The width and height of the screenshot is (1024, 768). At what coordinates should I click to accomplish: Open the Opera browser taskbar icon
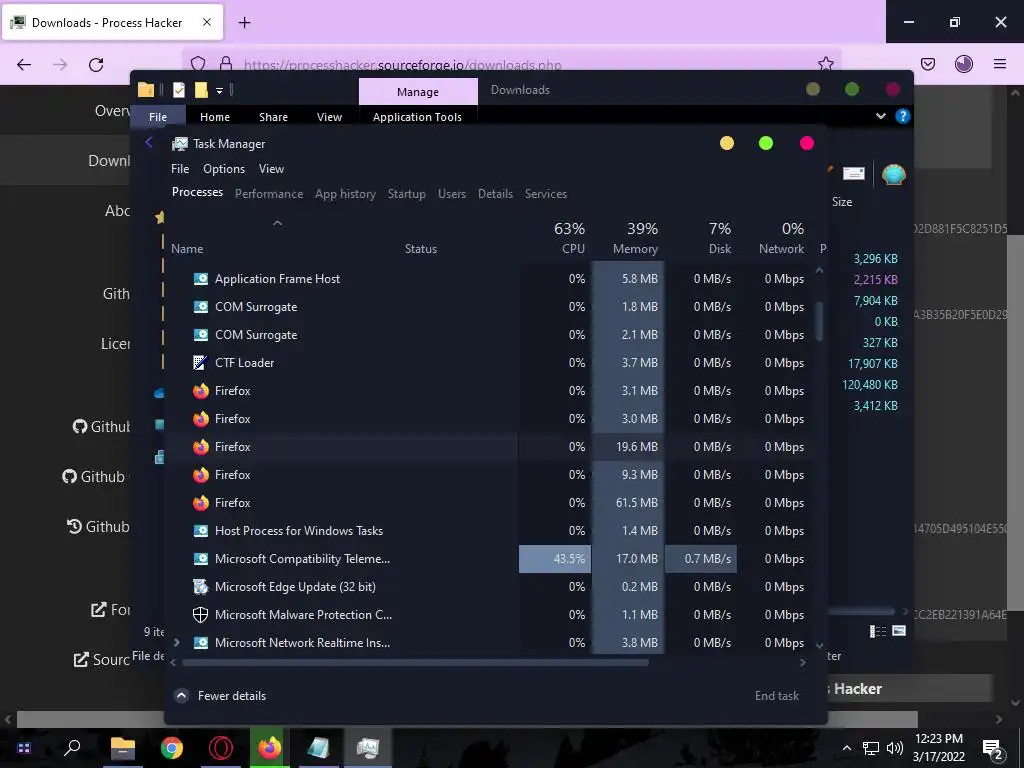point(221,748)
